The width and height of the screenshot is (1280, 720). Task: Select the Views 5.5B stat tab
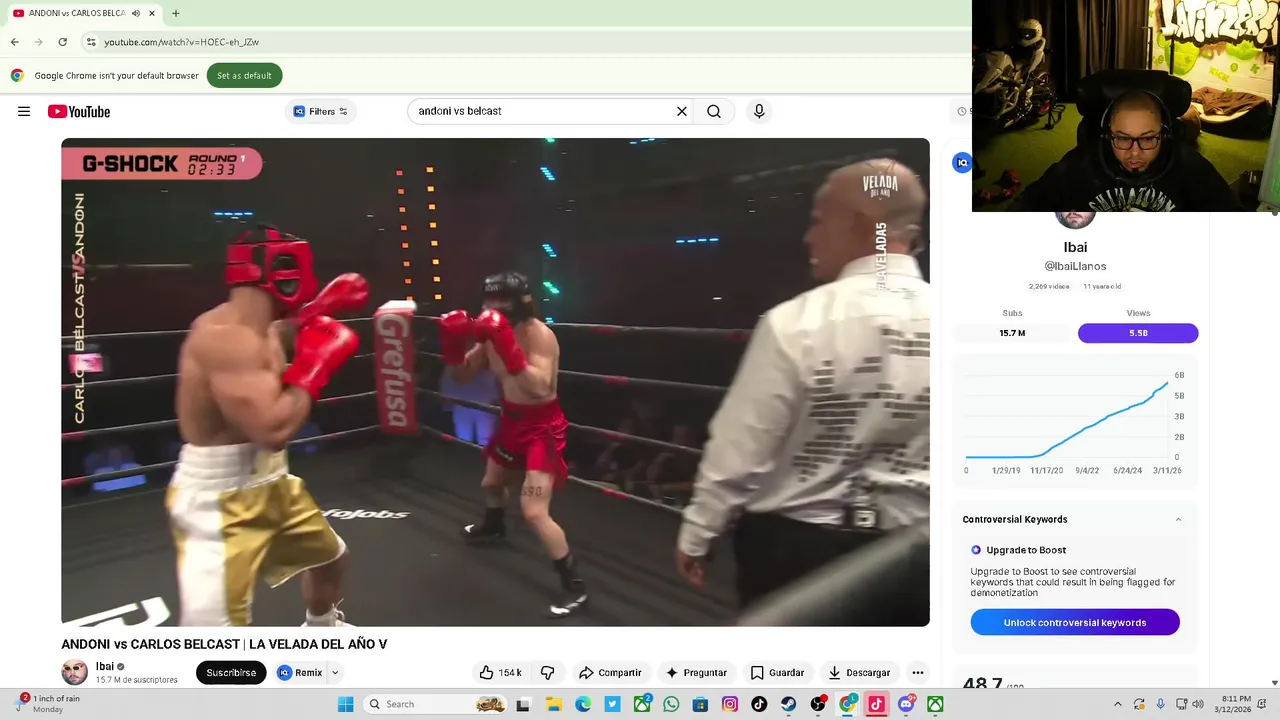pyautogui.click(x=1138, y=333)
